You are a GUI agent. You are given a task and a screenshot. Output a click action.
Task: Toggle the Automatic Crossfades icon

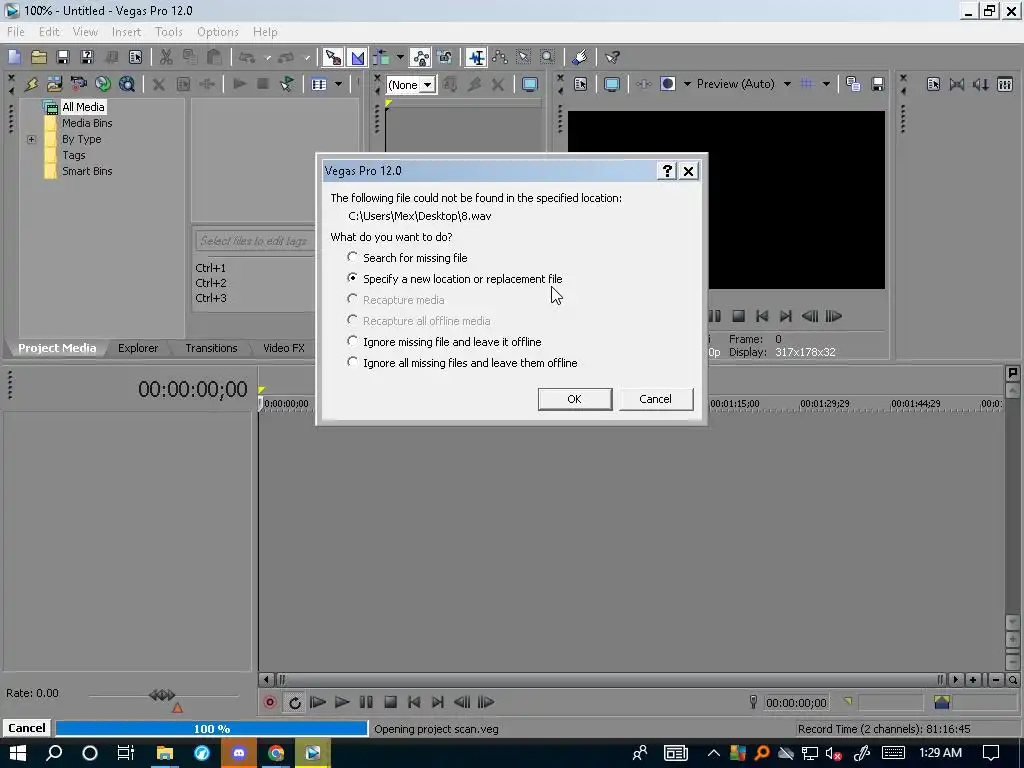point(357,57)
